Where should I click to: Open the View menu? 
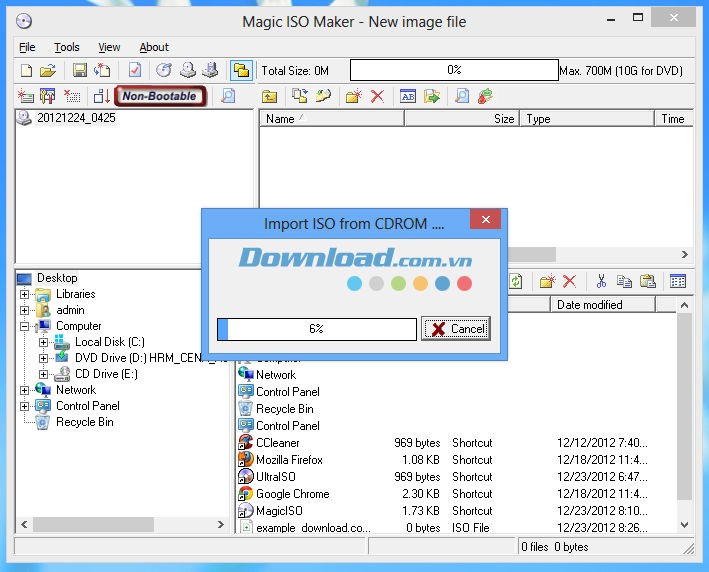point(109,47)
